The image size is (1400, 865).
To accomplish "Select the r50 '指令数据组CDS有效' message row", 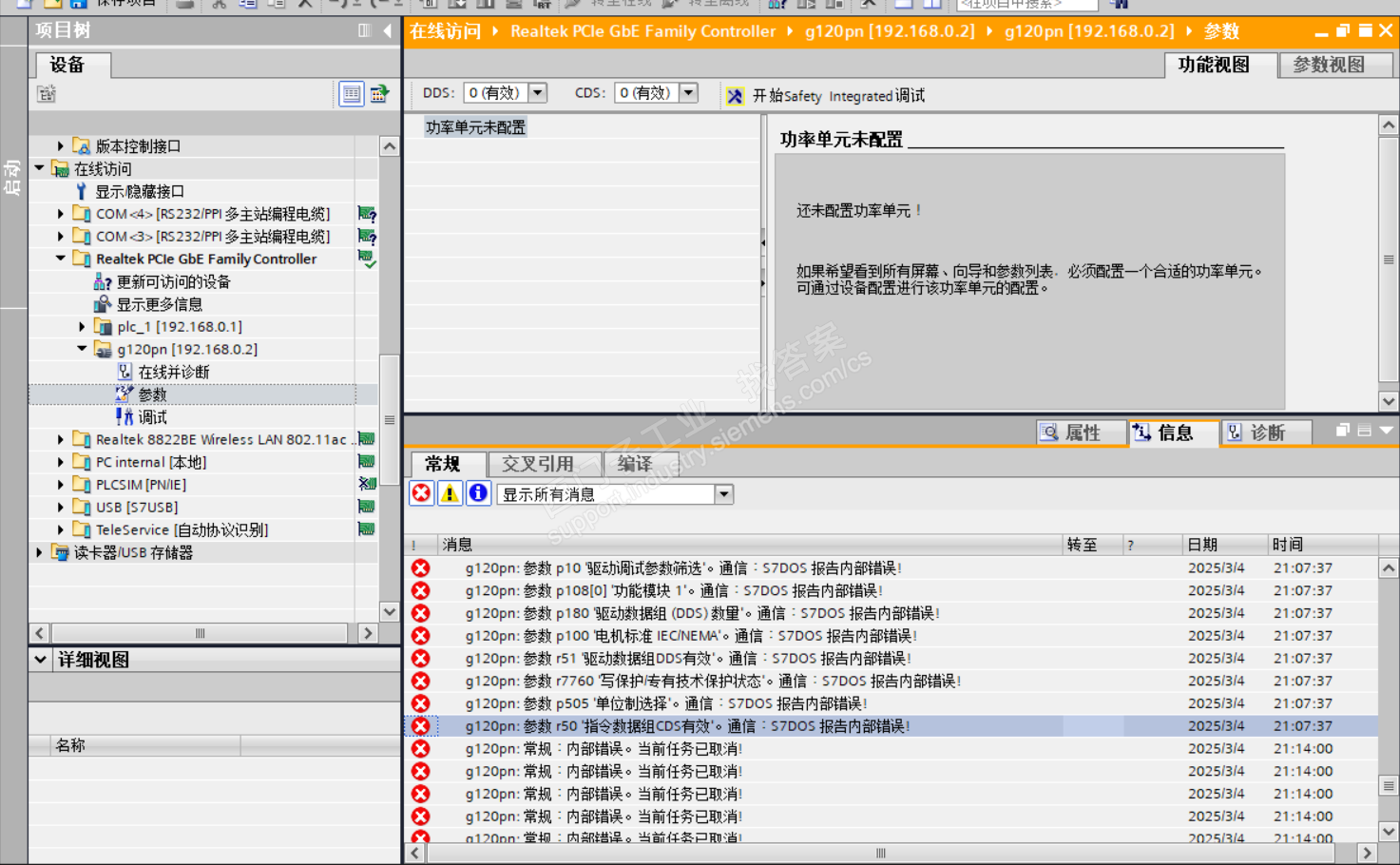I will tap(892, 726).
